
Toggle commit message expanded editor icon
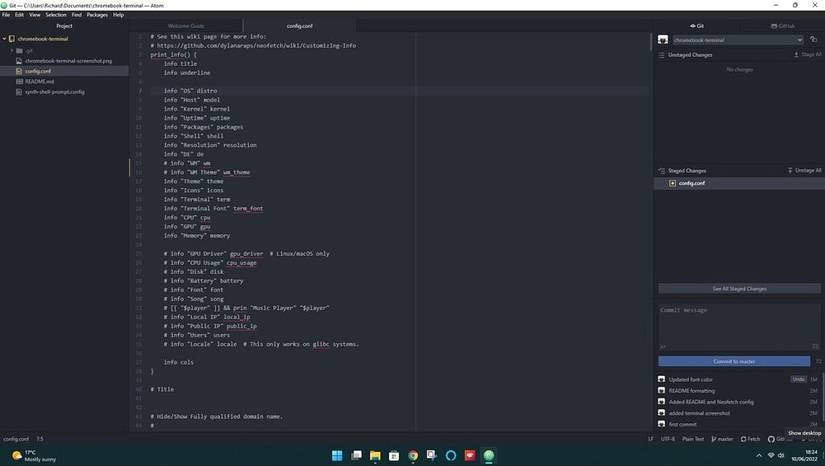[816, 346]
